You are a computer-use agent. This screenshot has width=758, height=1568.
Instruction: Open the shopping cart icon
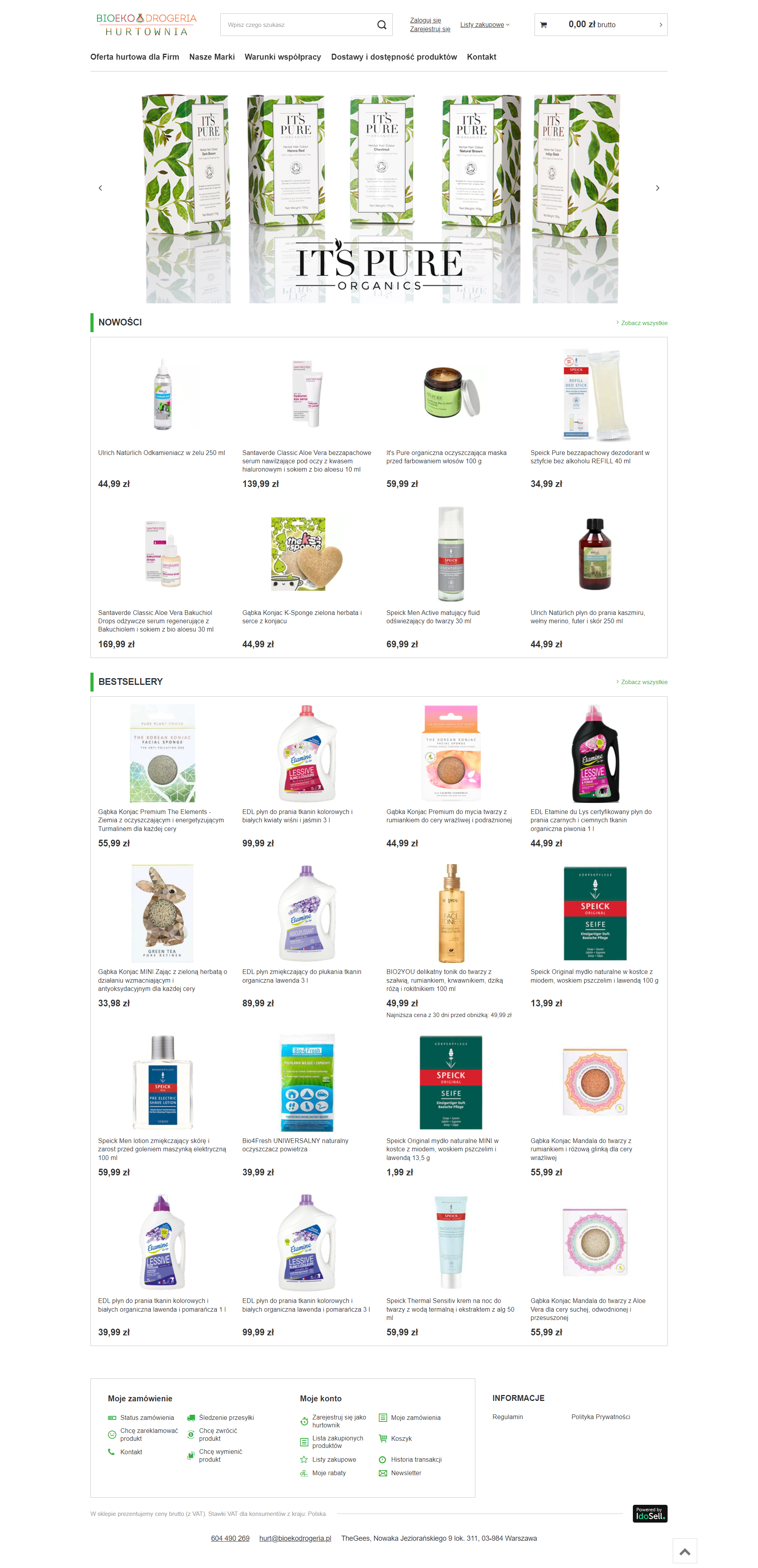click(543, 25)
